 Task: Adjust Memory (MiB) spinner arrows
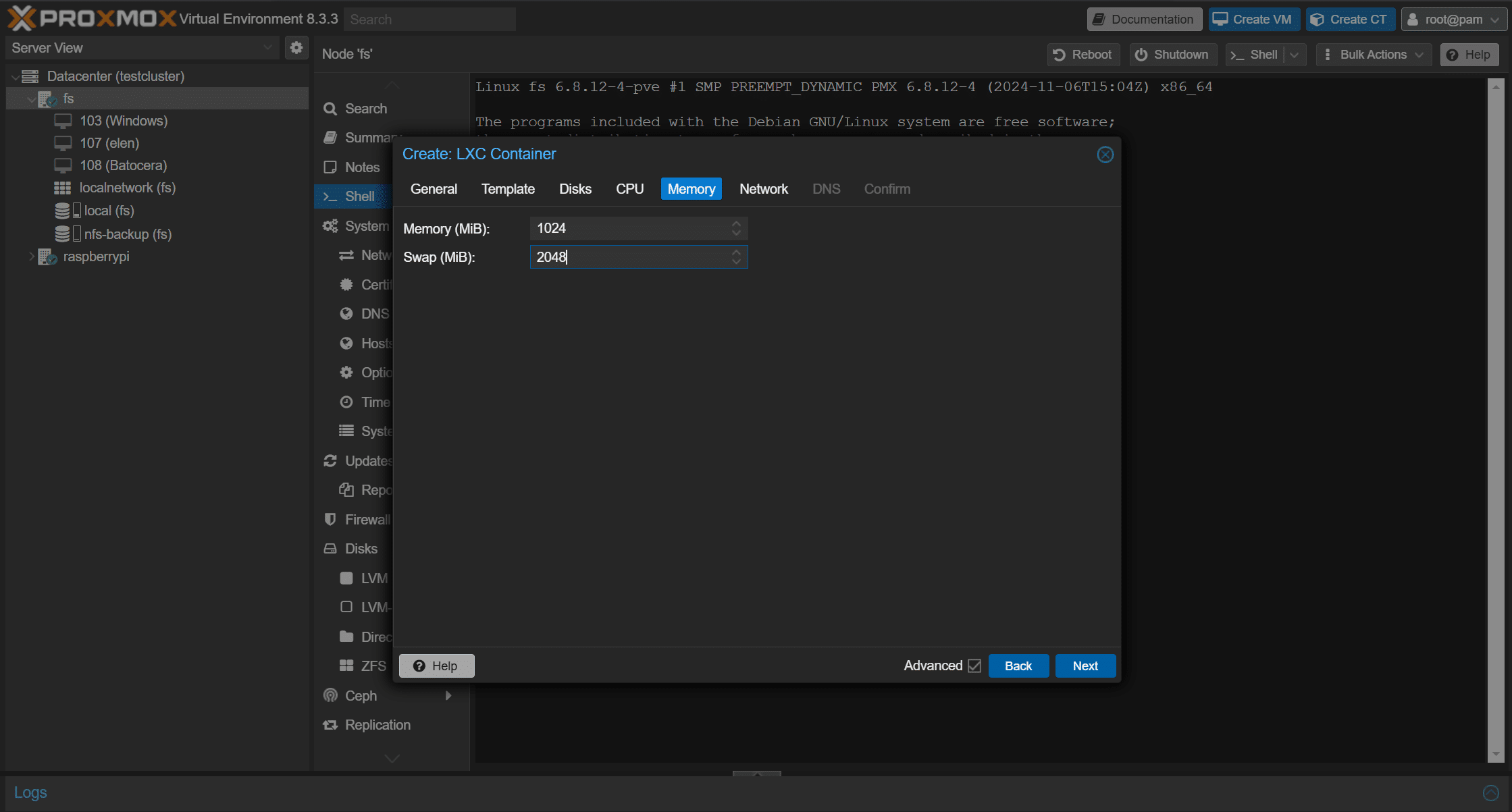[736, 228]
